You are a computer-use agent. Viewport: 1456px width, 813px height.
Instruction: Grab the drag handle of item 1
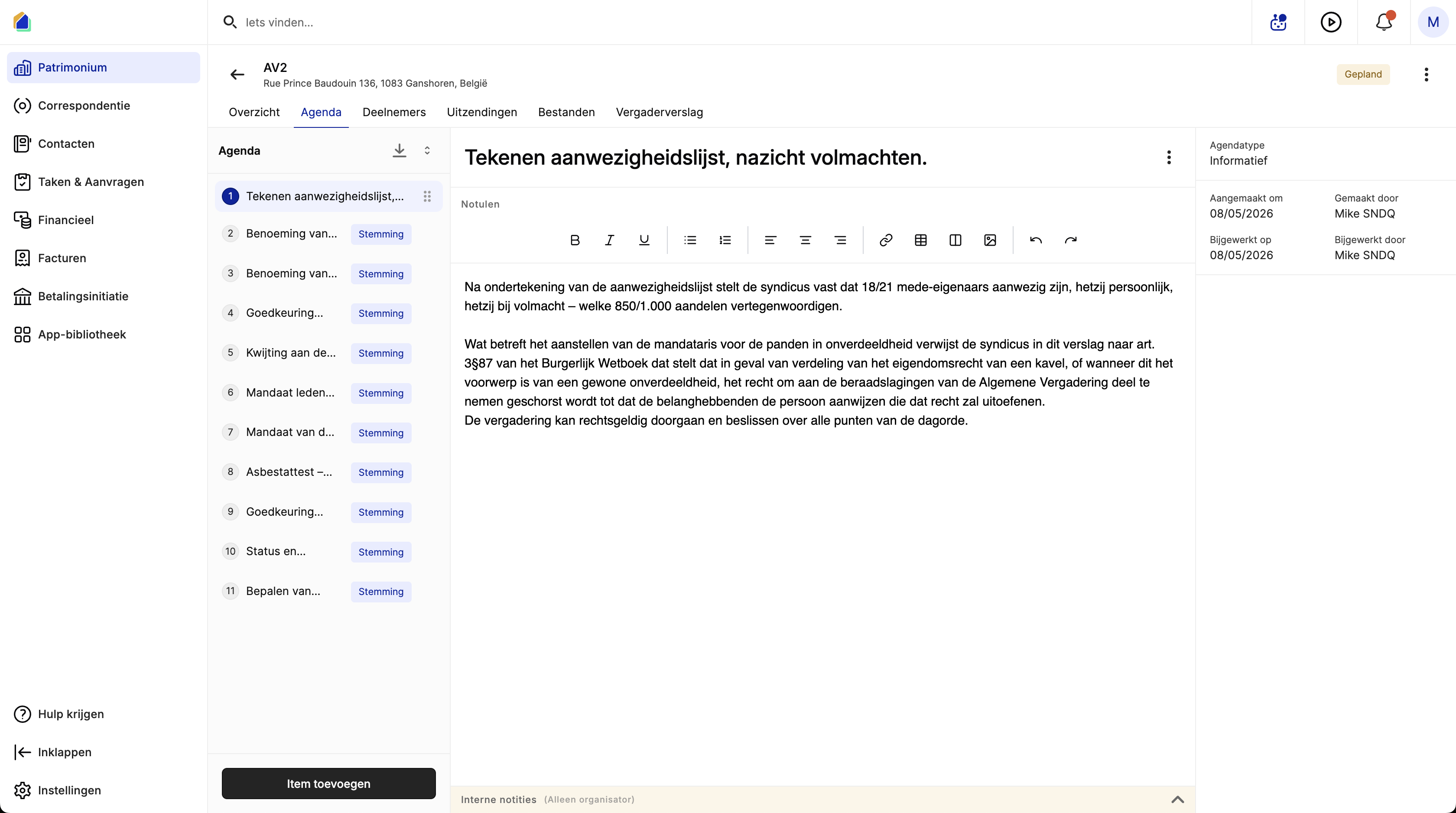tap(427, 196)
